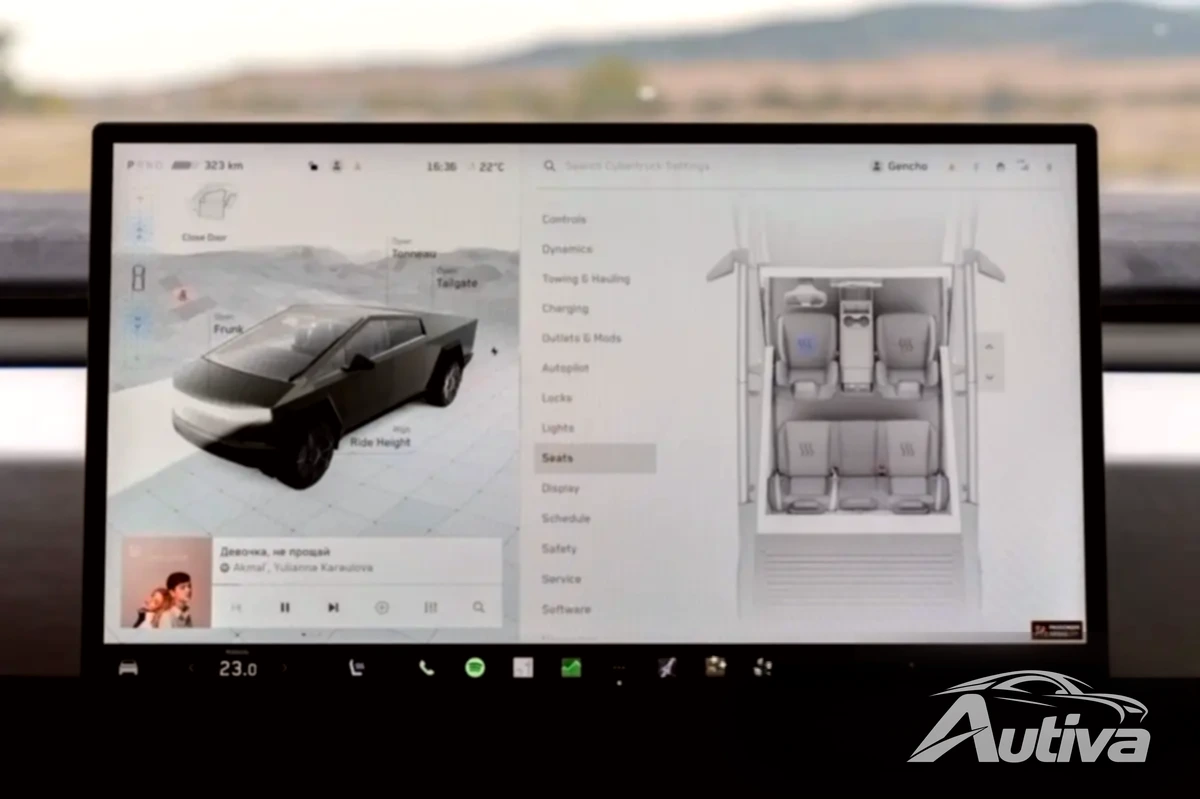Select the Seats settings section
Image resolution: width=1200 pixels, height=799 pixels.
coord(595,458)
